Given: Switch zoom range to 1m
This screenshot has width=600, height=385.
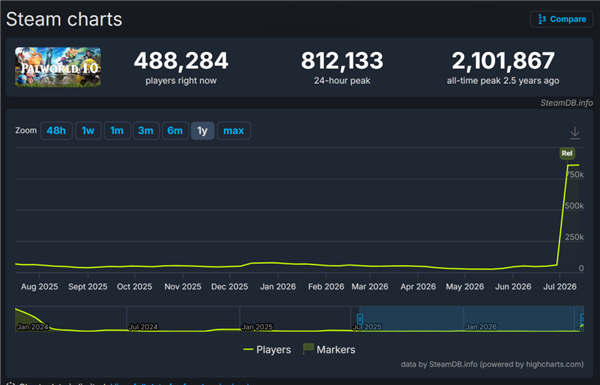Looking at the screenshot, I should [117, 131].
